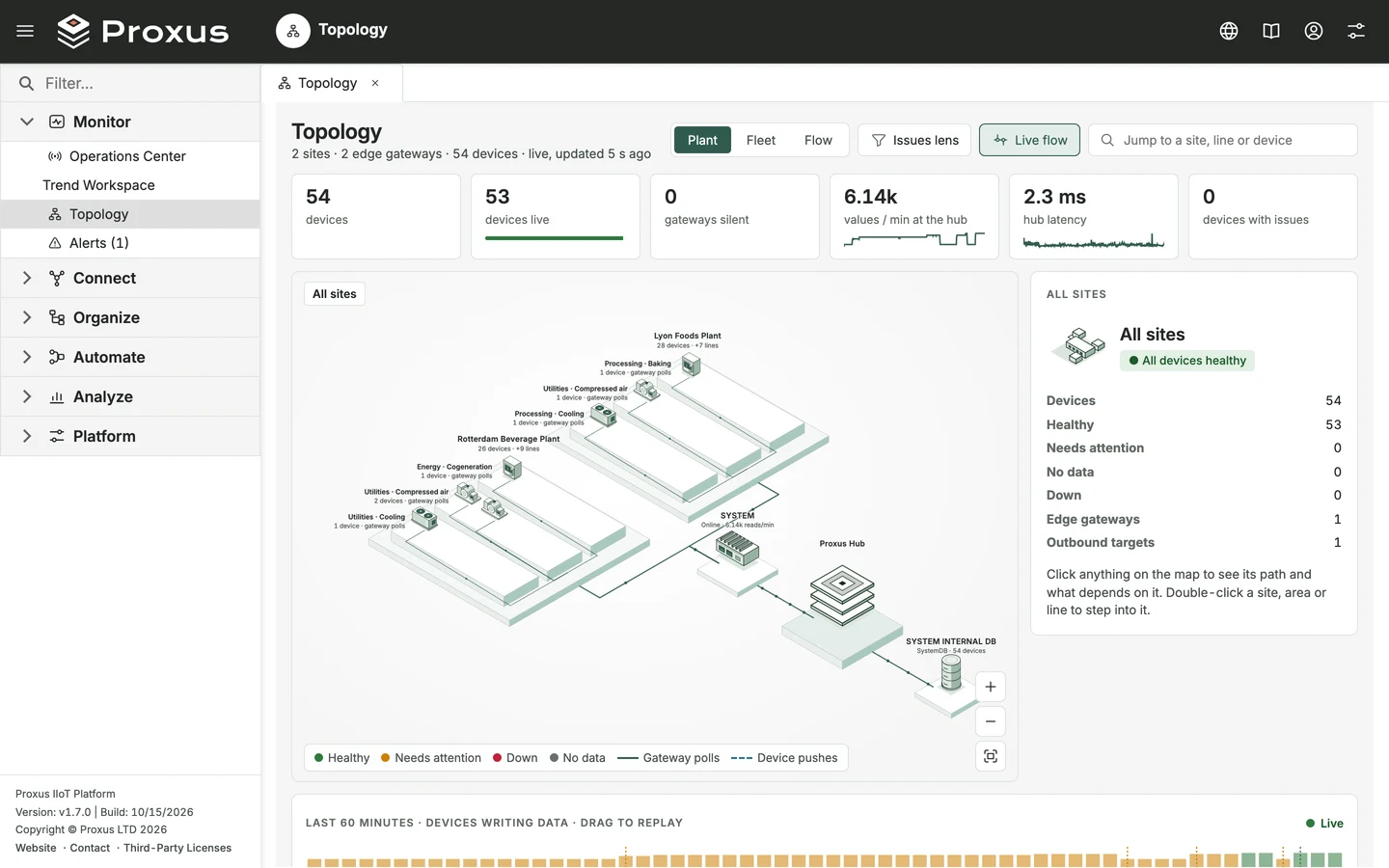Open the settings sliders icon in header
The height and width of the screenshot is (868, 1389).
1356,31
